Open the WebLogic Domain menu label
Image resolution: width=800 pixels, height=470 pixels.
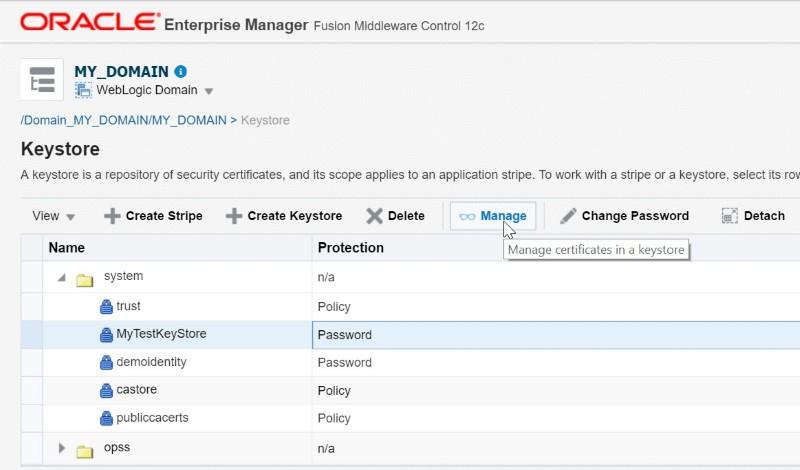[147, 90]
